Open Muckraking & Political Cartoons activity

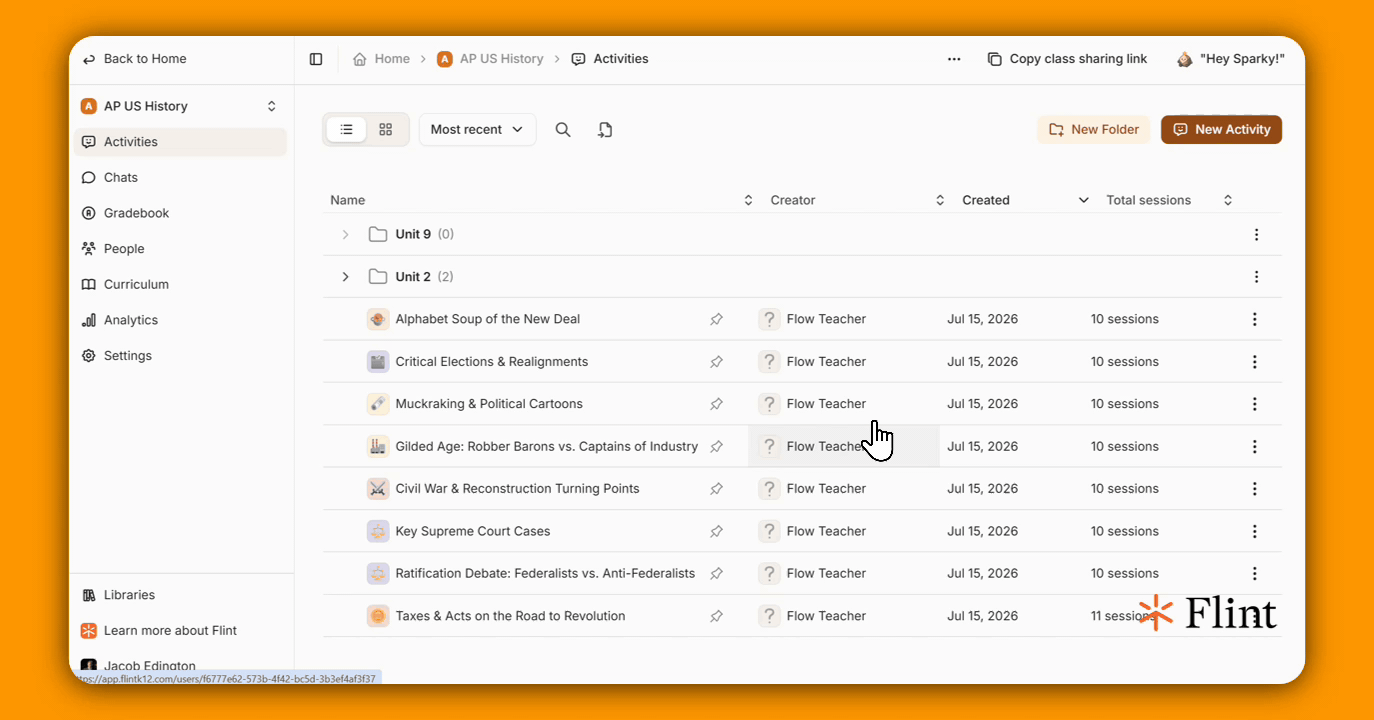tap(489, 404)
